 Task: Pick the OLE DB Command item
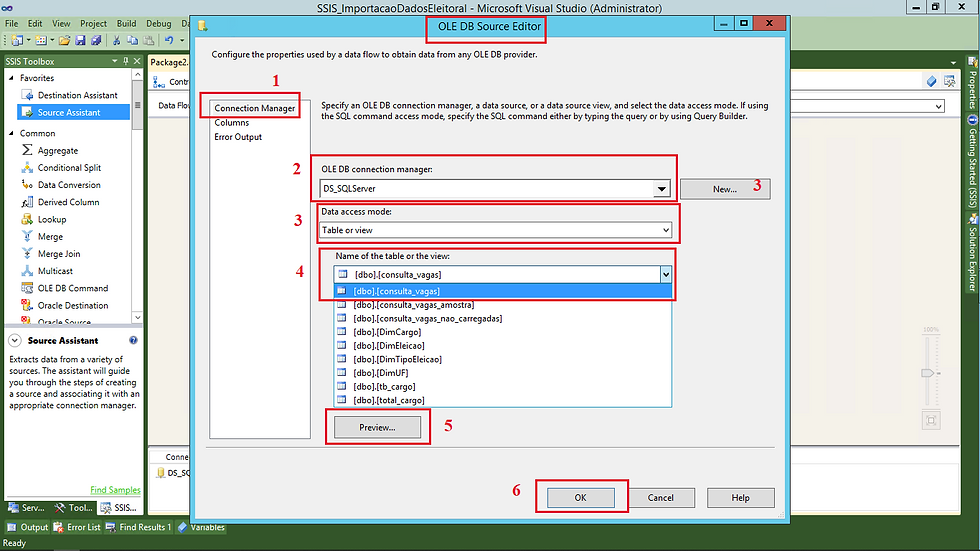(x=72, y=288)
